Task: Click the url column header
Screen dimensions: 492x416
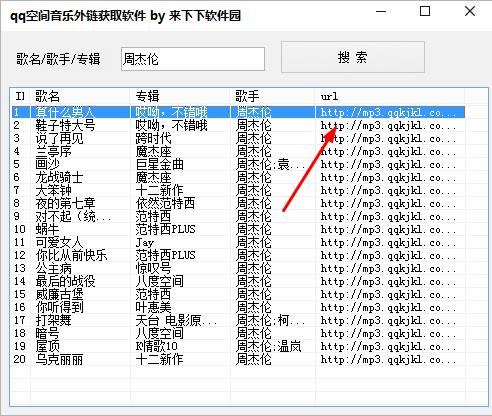Action: tap(390, 97)
